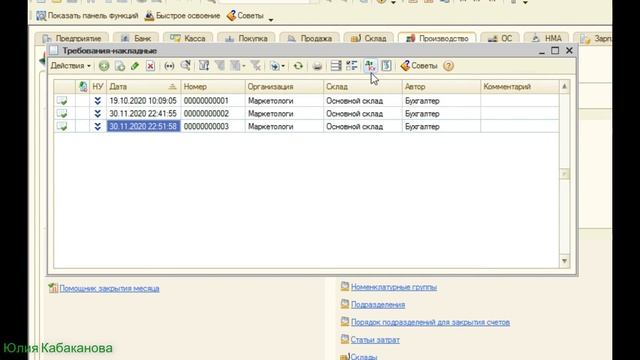640x360 pixels.
Task: Sort by the Номер column header
Action: click(213, 87)
